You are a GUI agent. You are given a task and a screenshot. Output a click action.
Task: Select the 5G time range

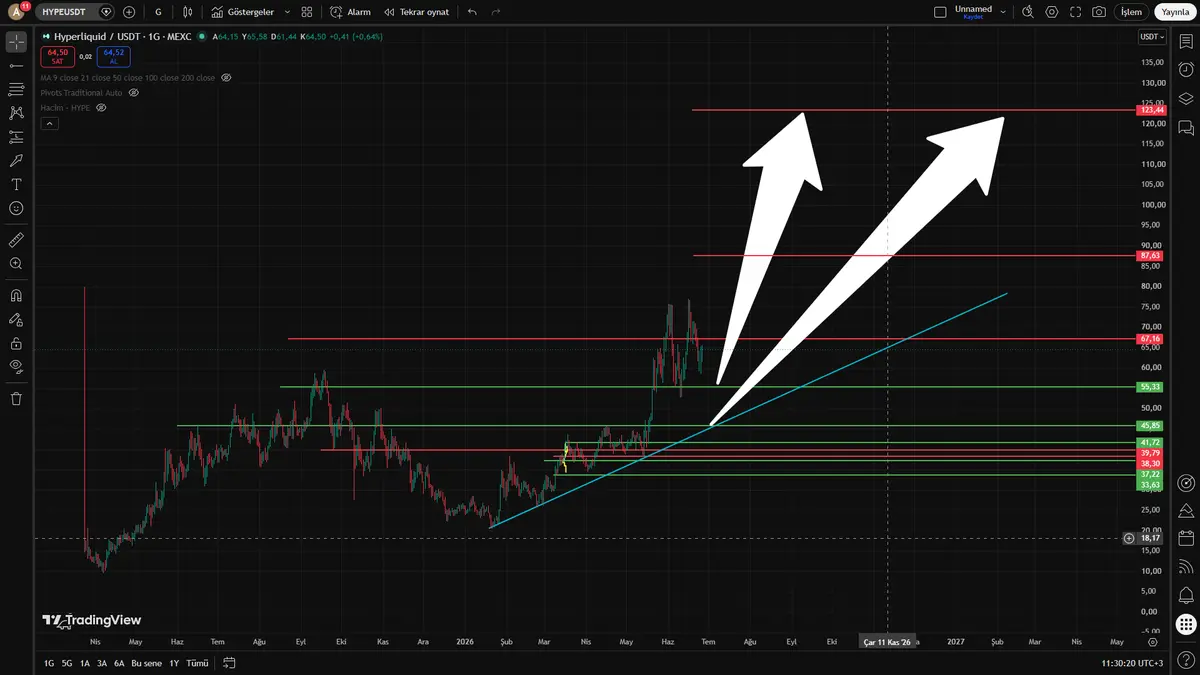tap(67, 663)
